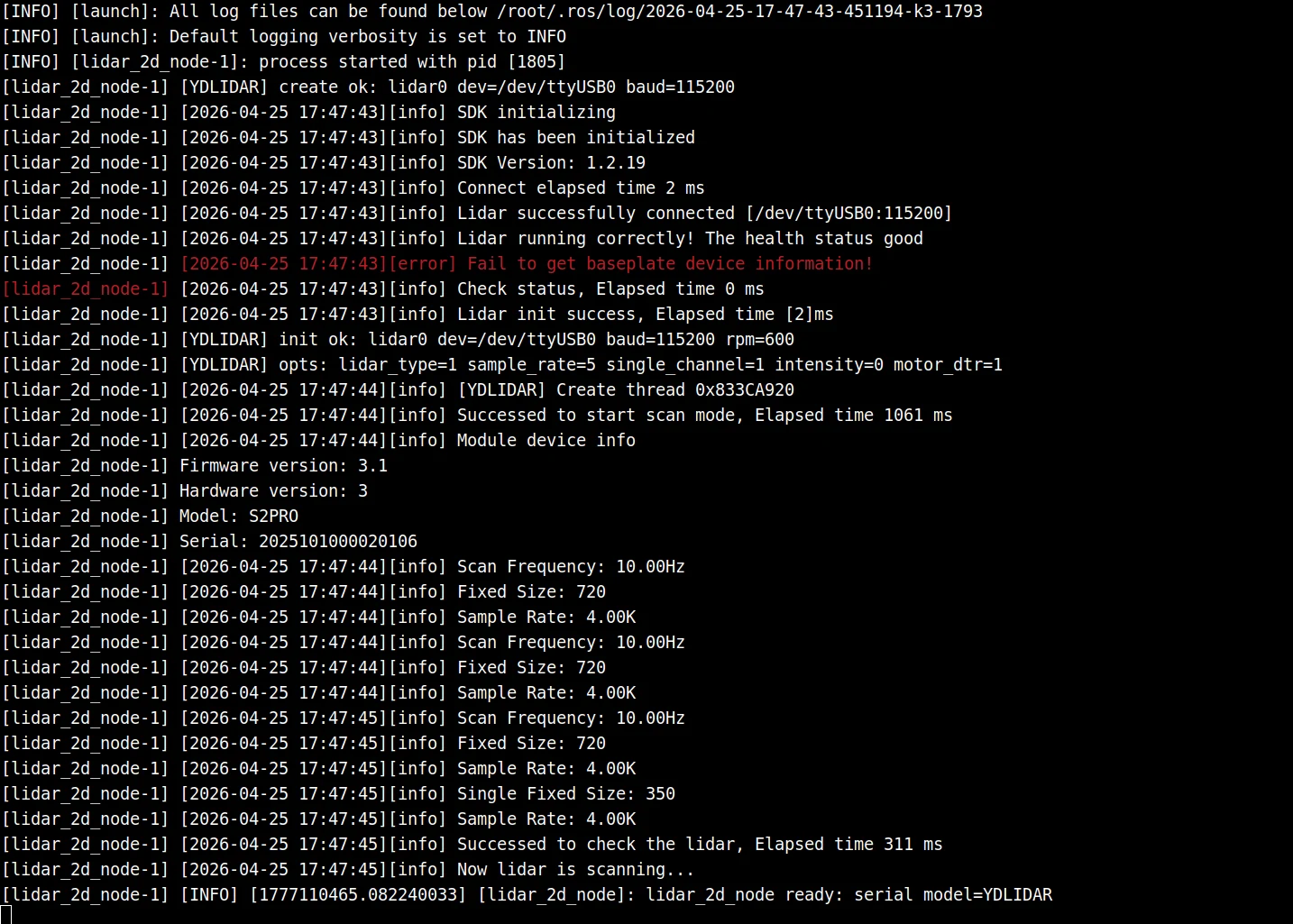Image resolution: width=1293 pixels, height=924 pixels.
Task: Click the red-colored [lidar_2d_node-1] prefix
Action: (x=85, y=289)
